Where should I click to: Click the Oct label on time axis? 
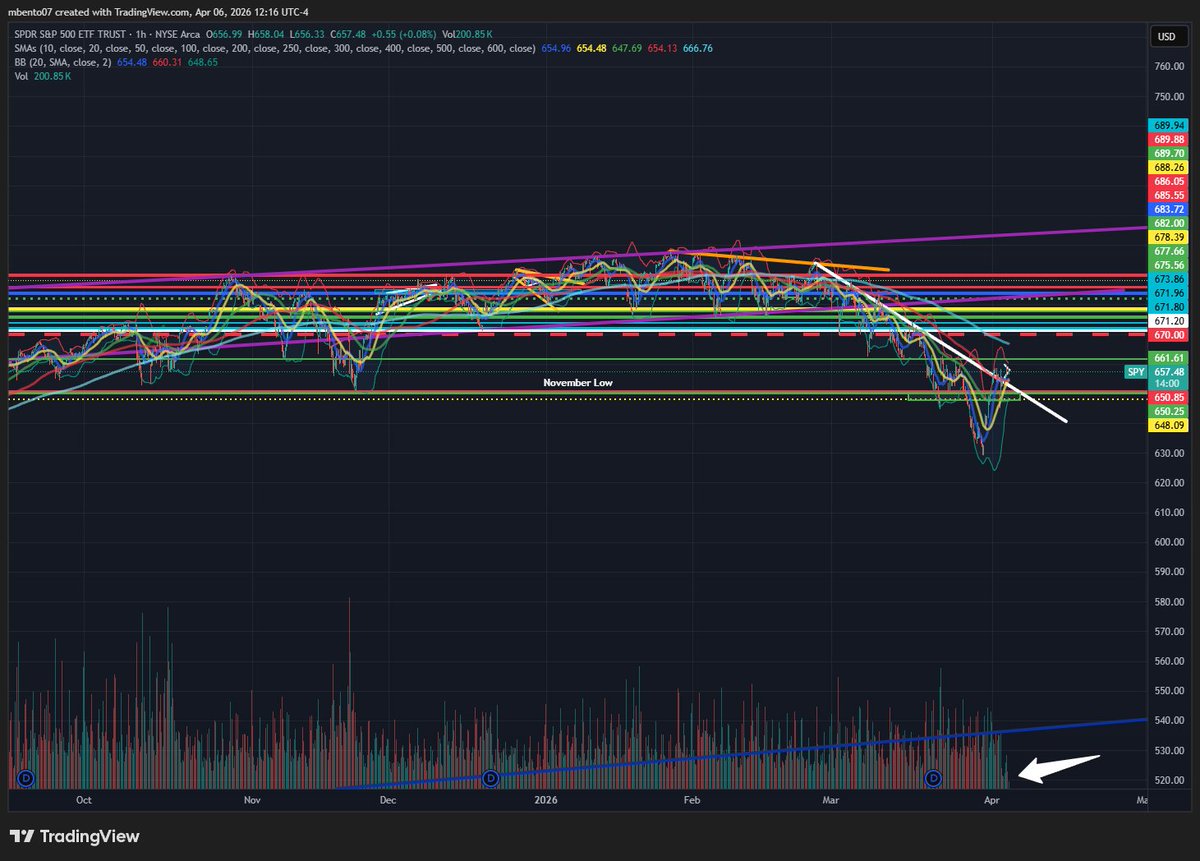[84, 800]
